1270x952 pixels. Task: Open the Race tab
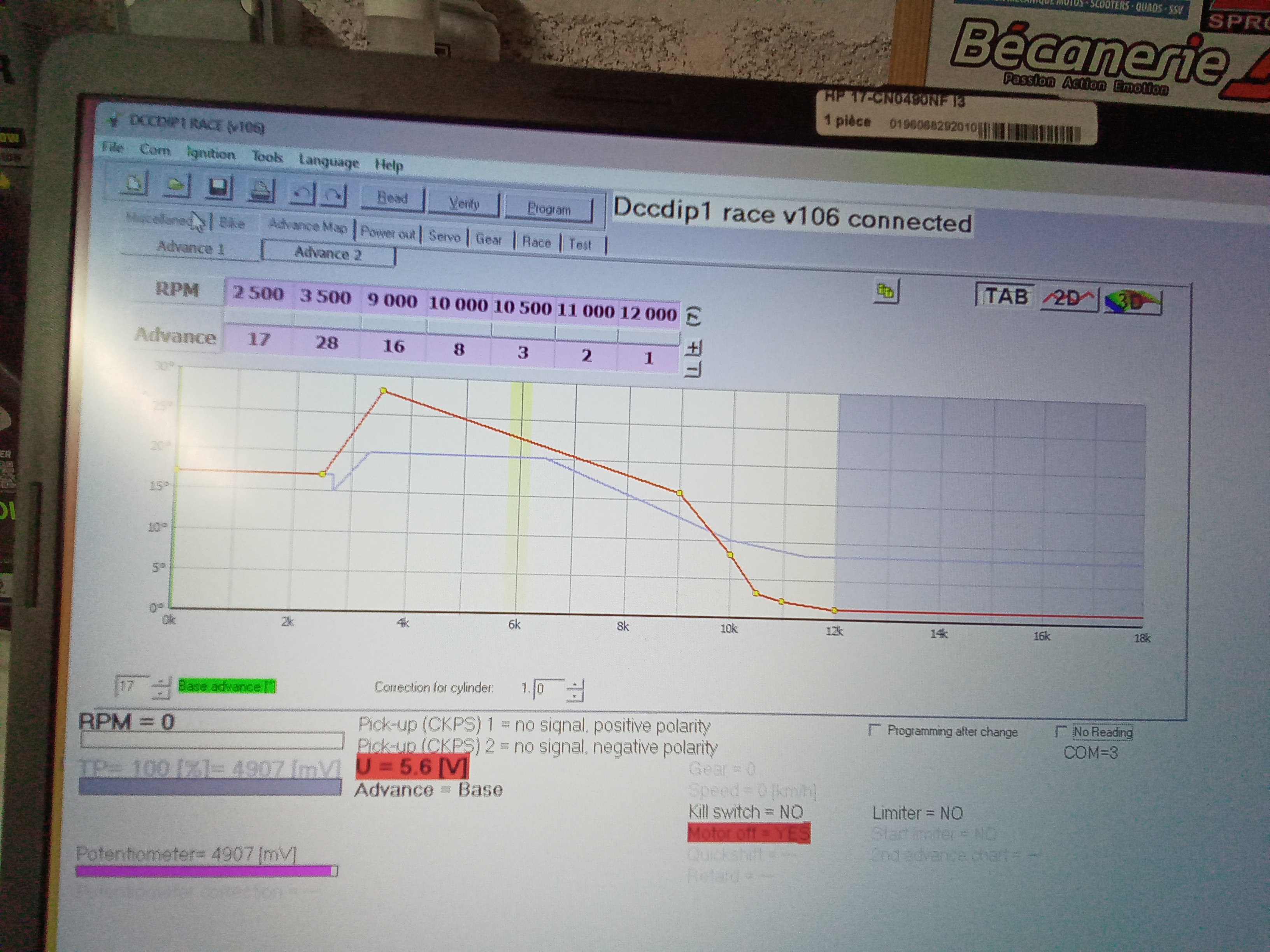coord(536,242)
